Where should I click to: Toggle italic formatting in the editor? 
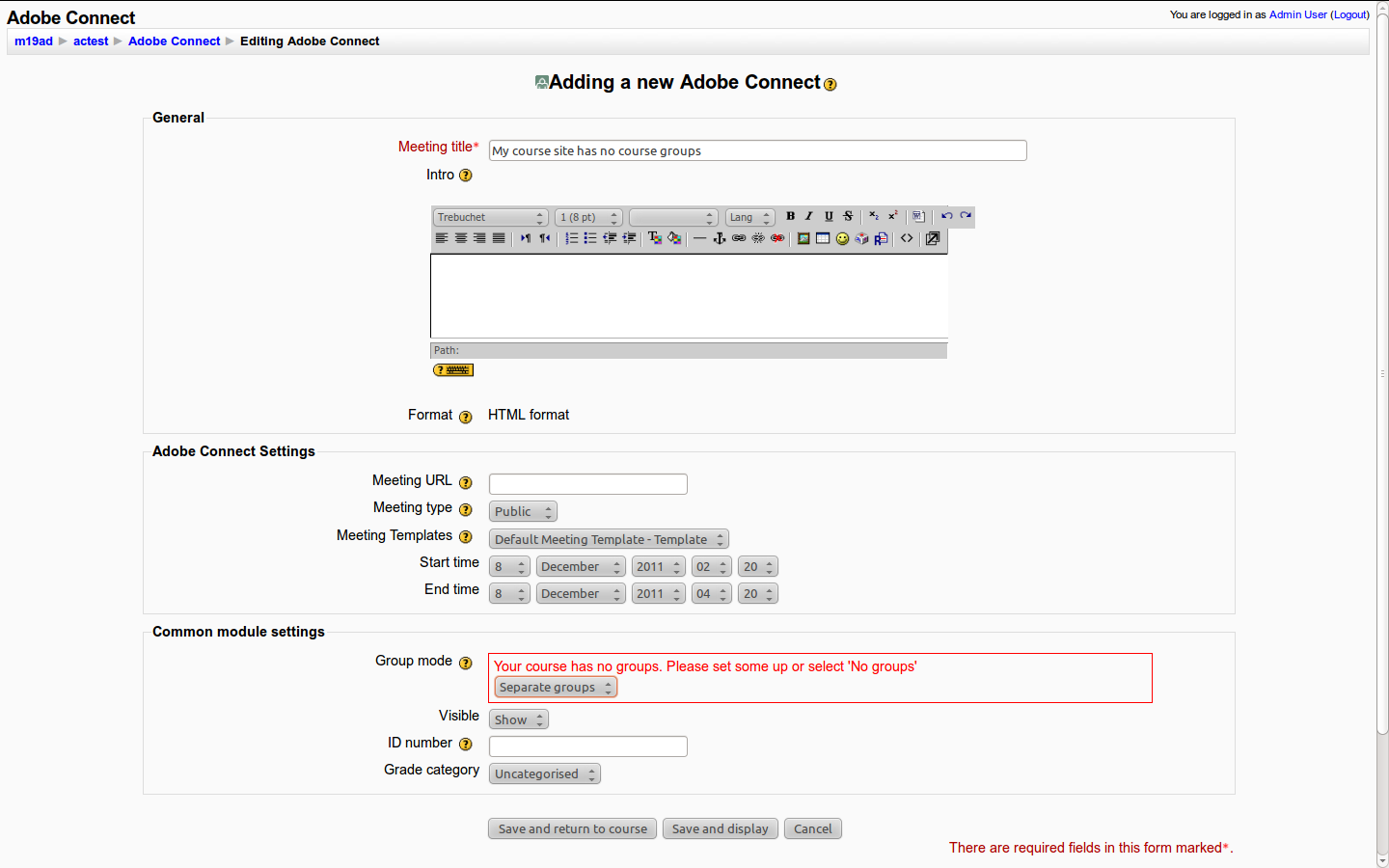pyautogui.click(x=809, y=216)
